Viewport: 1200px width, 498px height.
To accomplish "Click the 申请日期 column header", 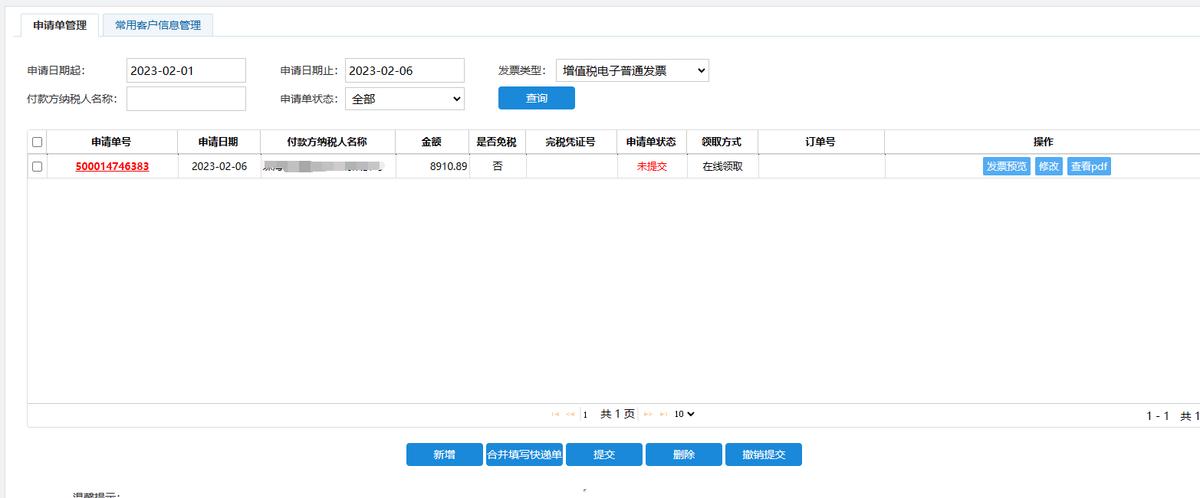I will pos(218,142).
